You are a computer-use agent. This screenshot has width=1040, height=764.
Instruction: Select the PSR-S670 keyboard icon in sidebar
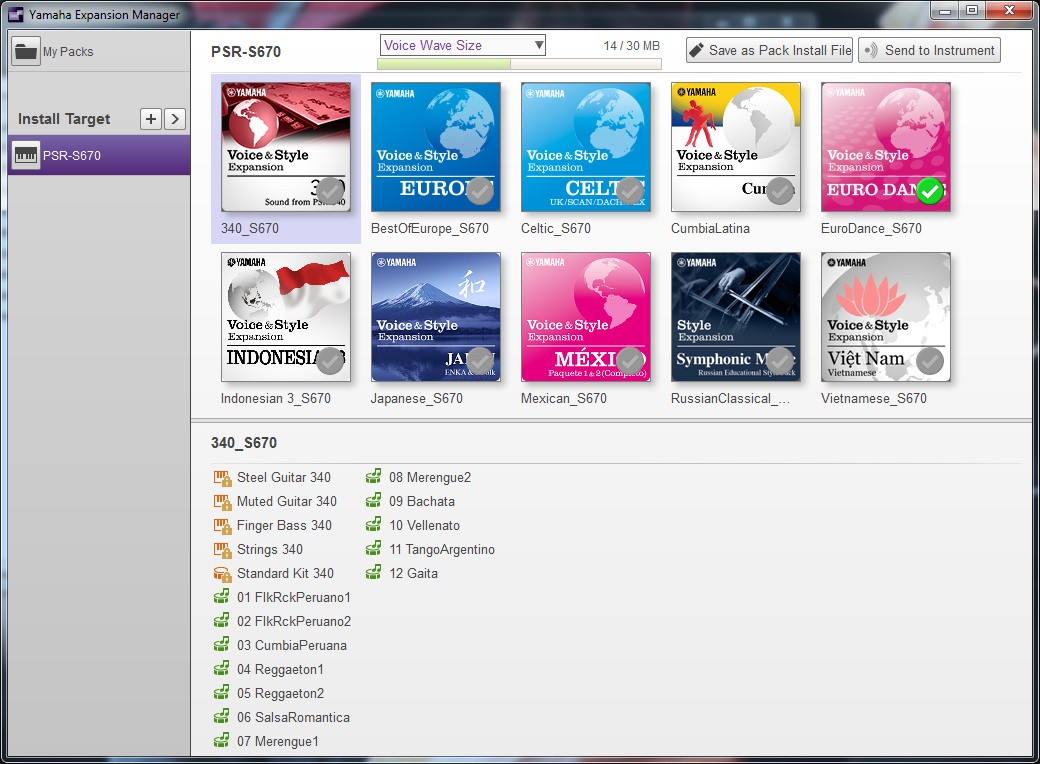pos(26,155)
